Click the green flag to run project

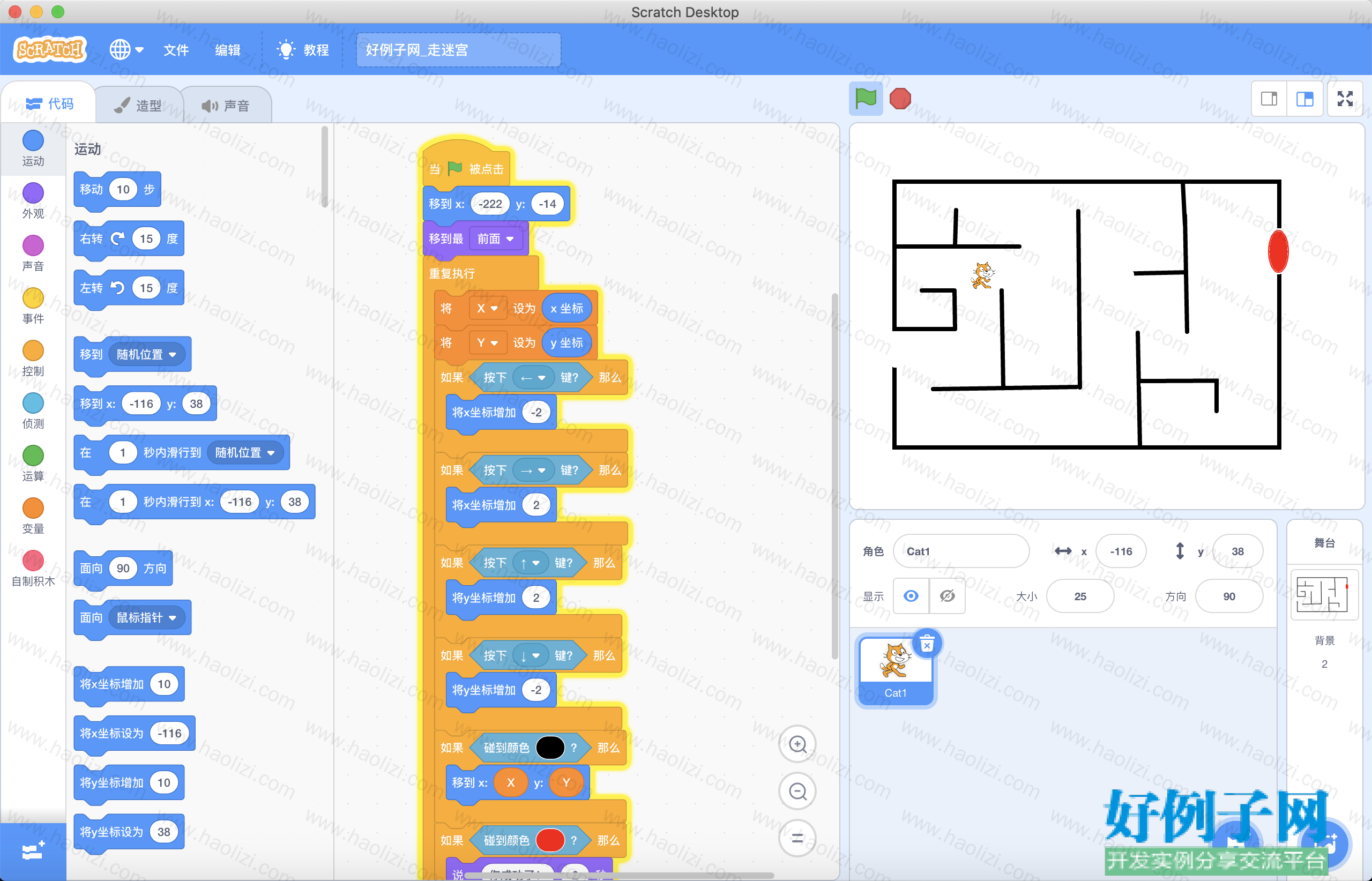(865, 99)
